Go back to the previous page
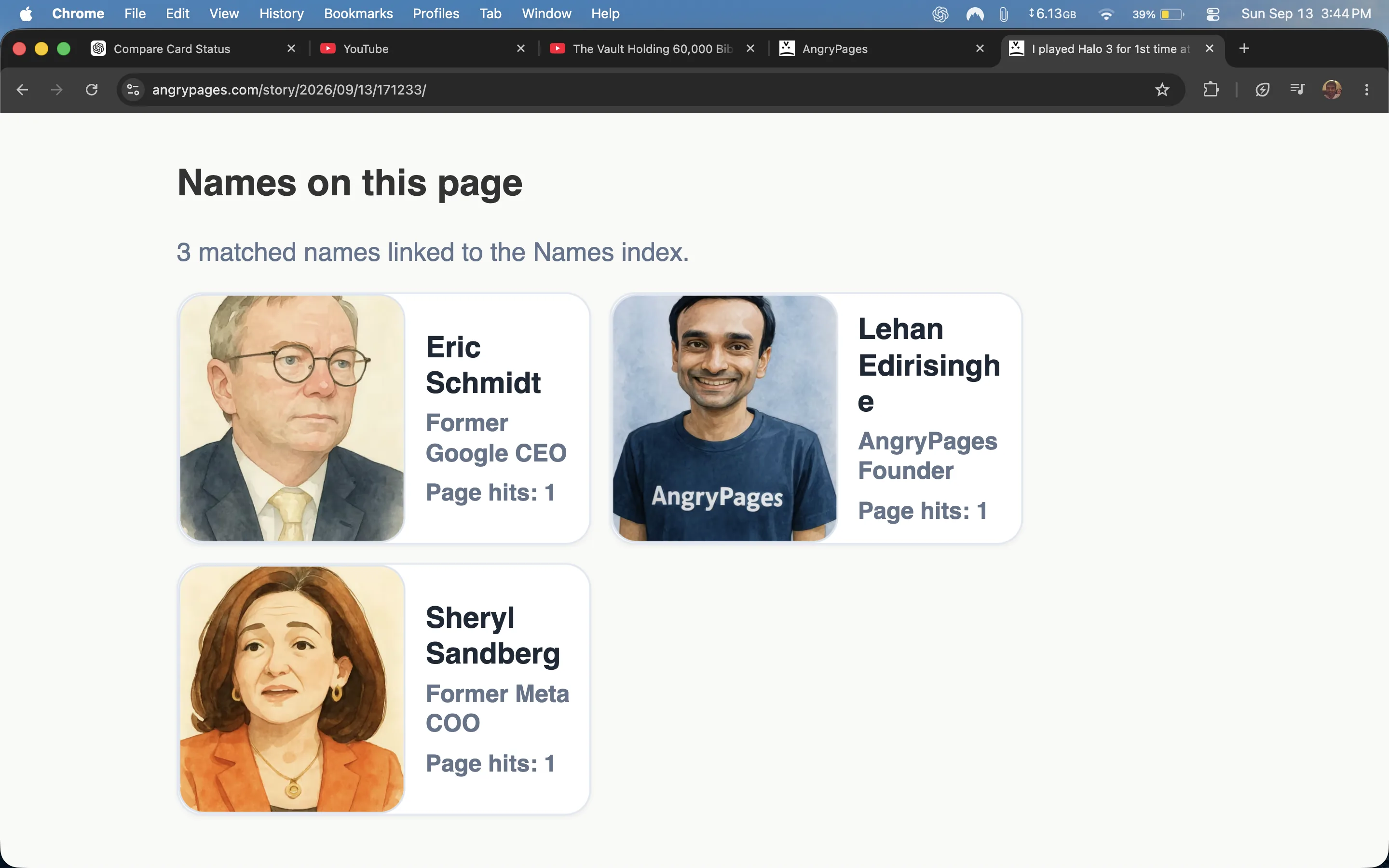 (x=22, y=90)
